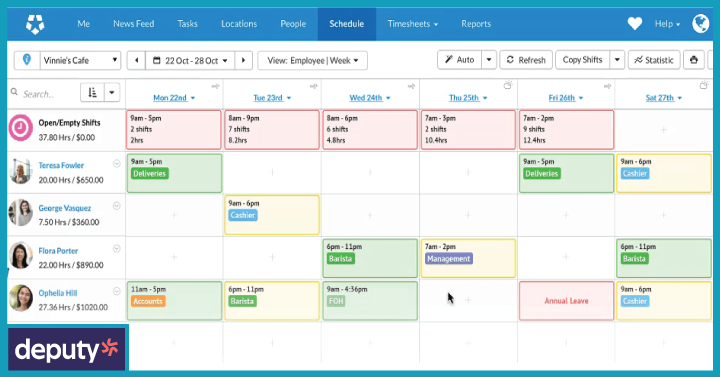Click the heart icon in top bar
Viewport: 720px width, 377px height.
click(x=635, y=23)
